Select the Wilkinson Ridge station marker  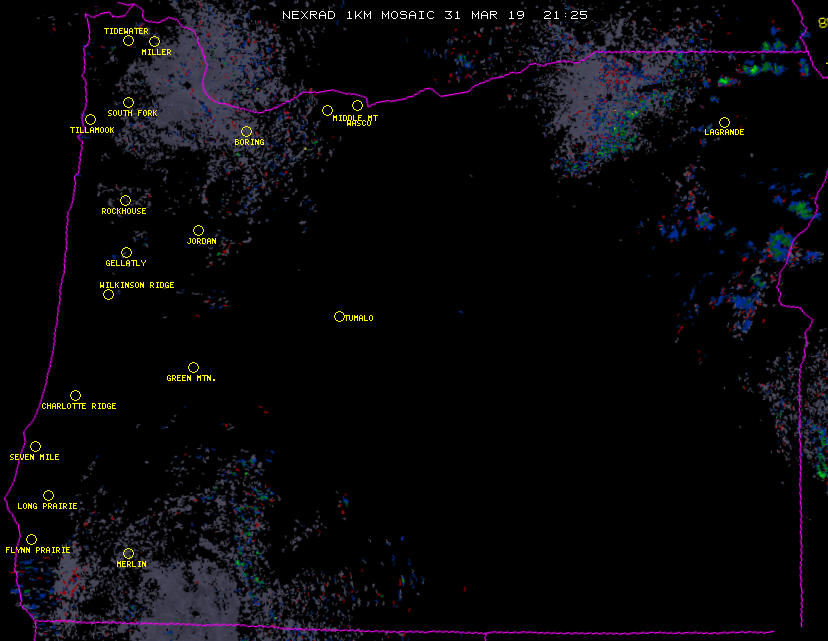coord(108,294)
